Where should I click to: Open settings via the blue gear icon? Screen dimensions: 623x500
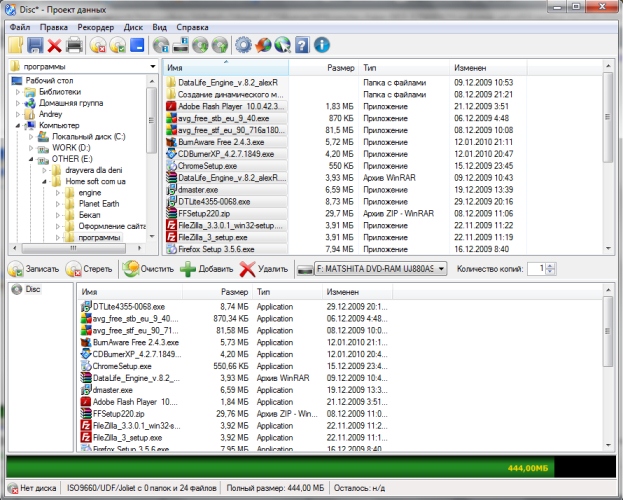click(243, 45)
